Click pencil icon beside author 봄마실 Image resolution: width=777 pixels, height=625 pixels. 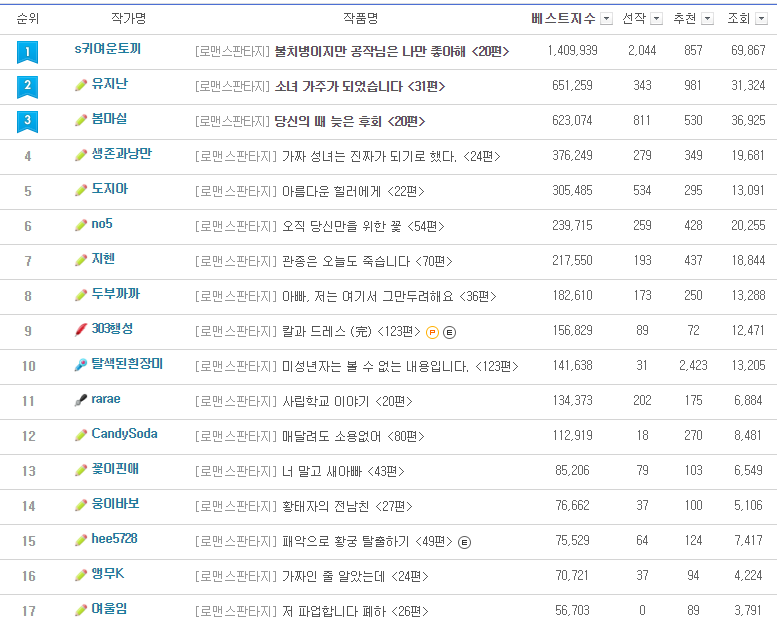pos(81,120)
